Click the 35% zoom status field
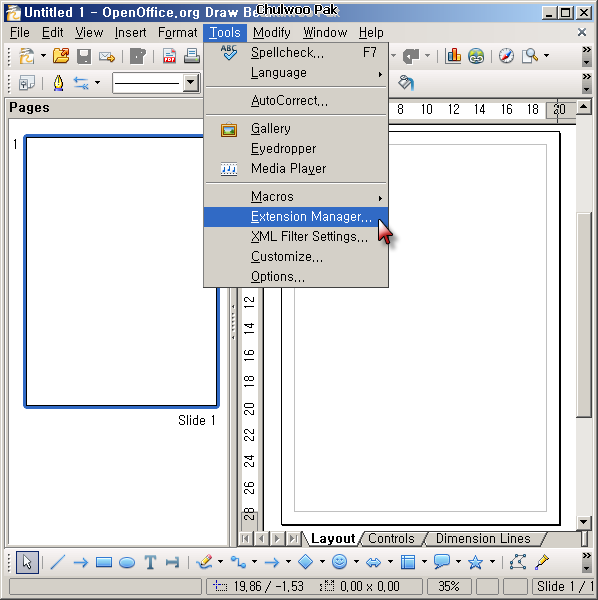This screenshot has height=600, width=598. 449,586
